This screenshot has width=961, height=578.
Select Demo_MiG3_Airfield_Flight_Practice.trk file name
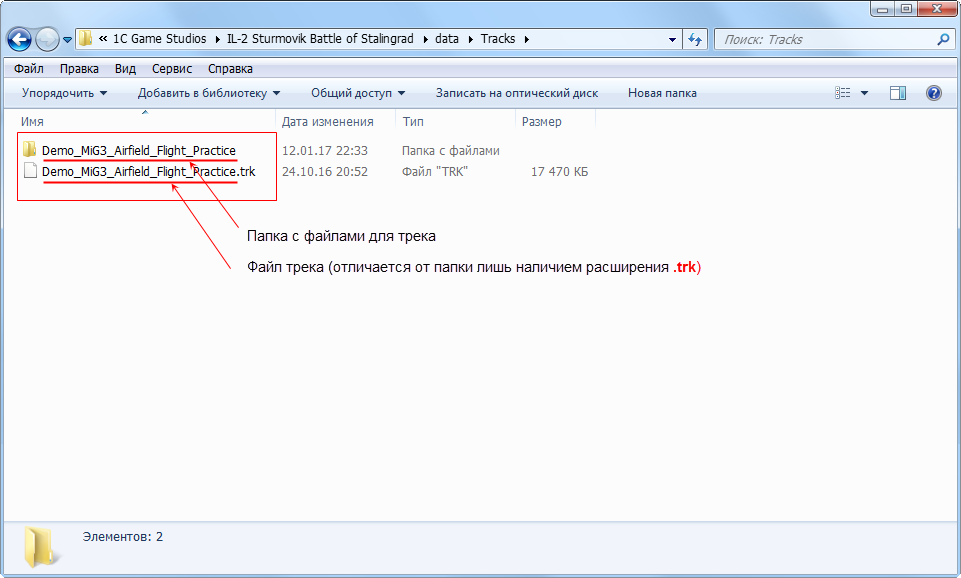148,172
